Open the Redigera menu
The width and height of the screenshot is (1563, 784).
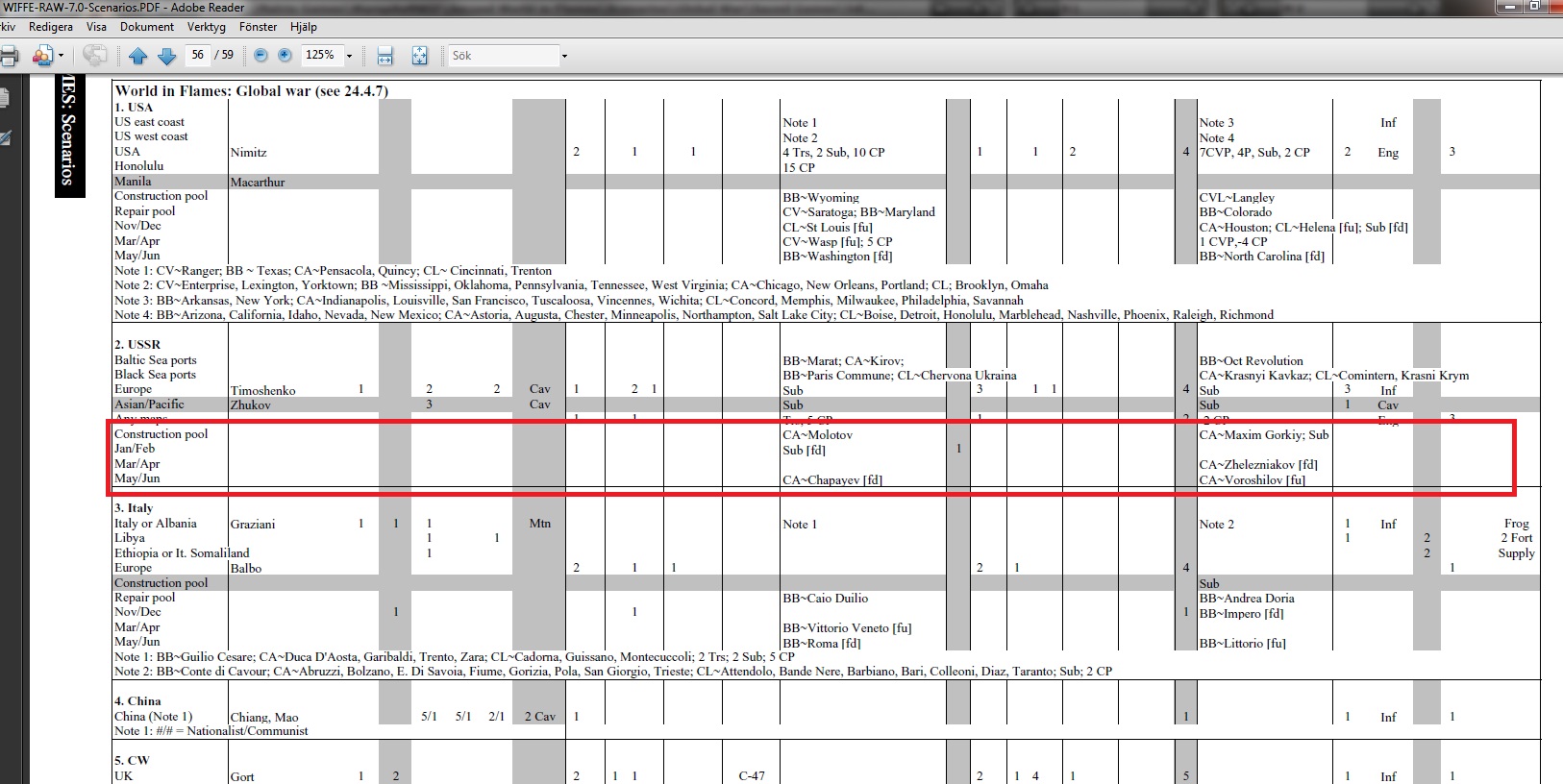(x=51, y=27)
